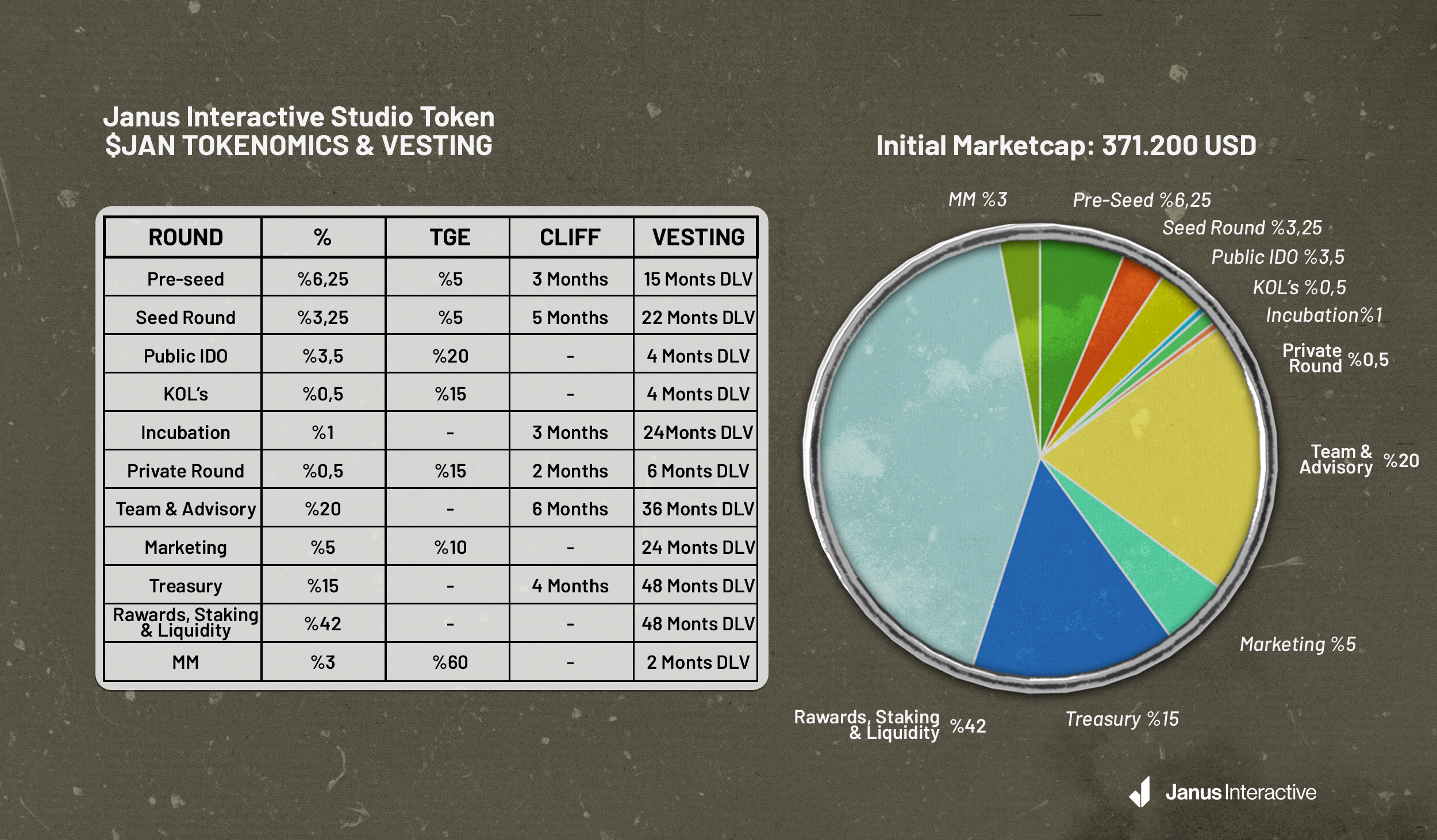Screen dimensions: 1437x840
Task: Click the '6 Monts DLV' vesting cell
Action: coord(696,469)
